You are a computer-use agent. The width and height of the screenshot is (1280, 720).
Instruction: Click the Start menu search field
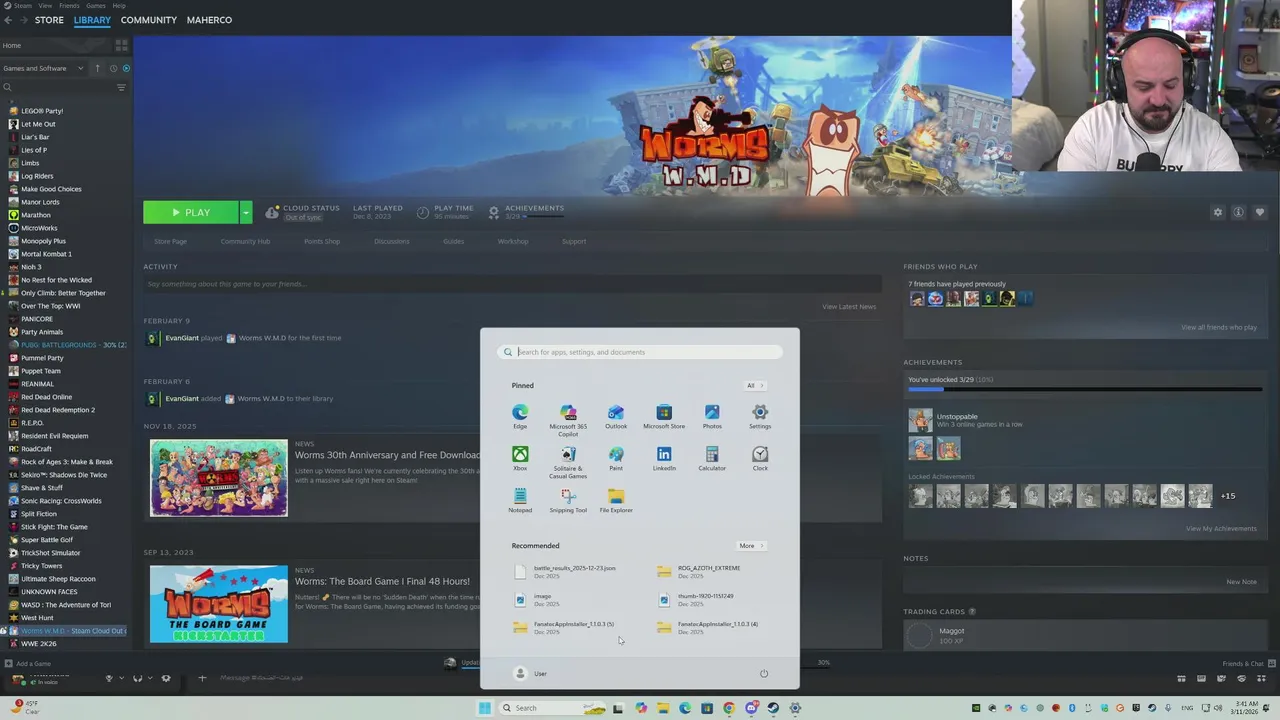(640, 352)
